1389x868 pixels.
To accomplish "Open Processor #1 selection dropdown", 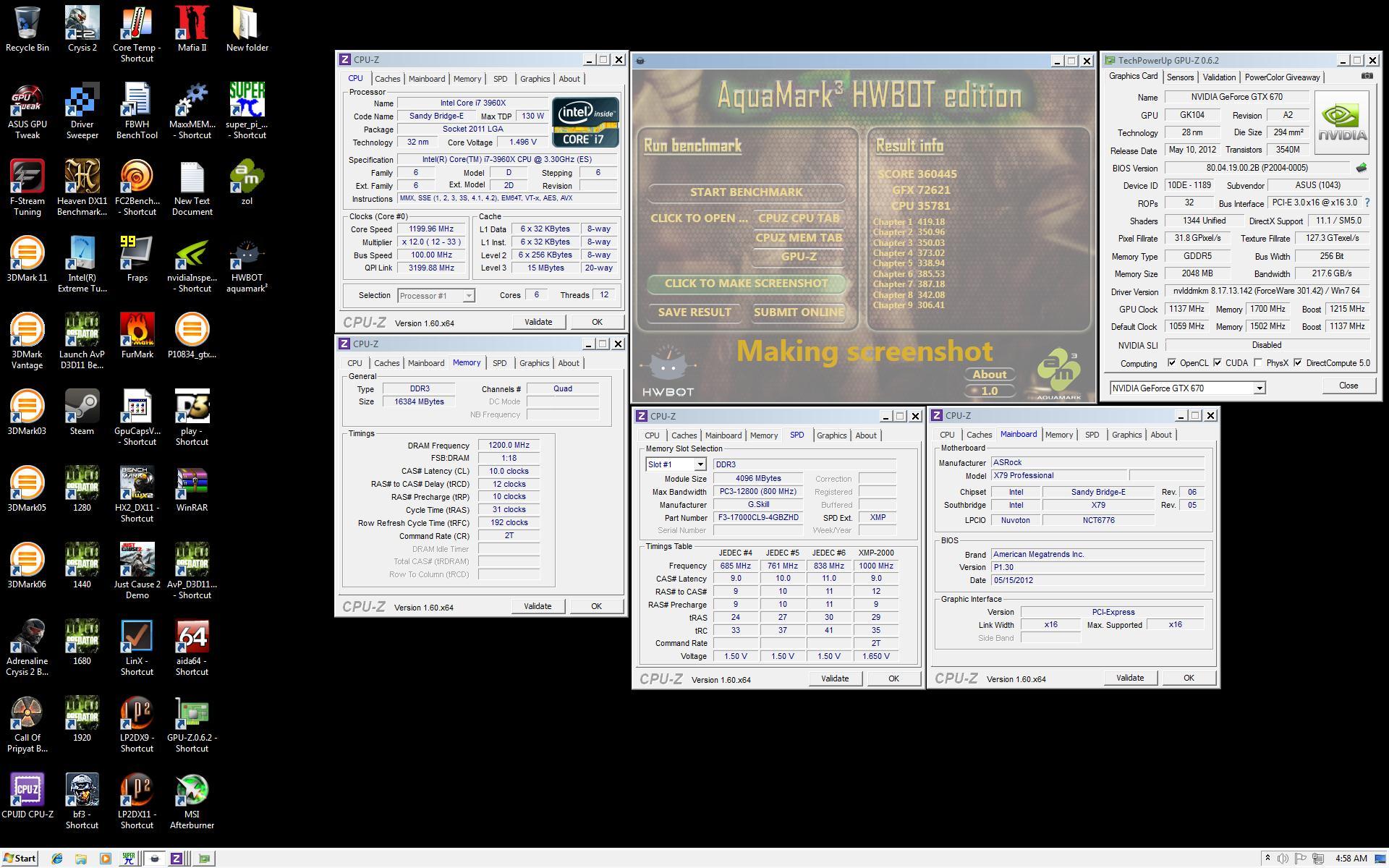I will point(468,296).
